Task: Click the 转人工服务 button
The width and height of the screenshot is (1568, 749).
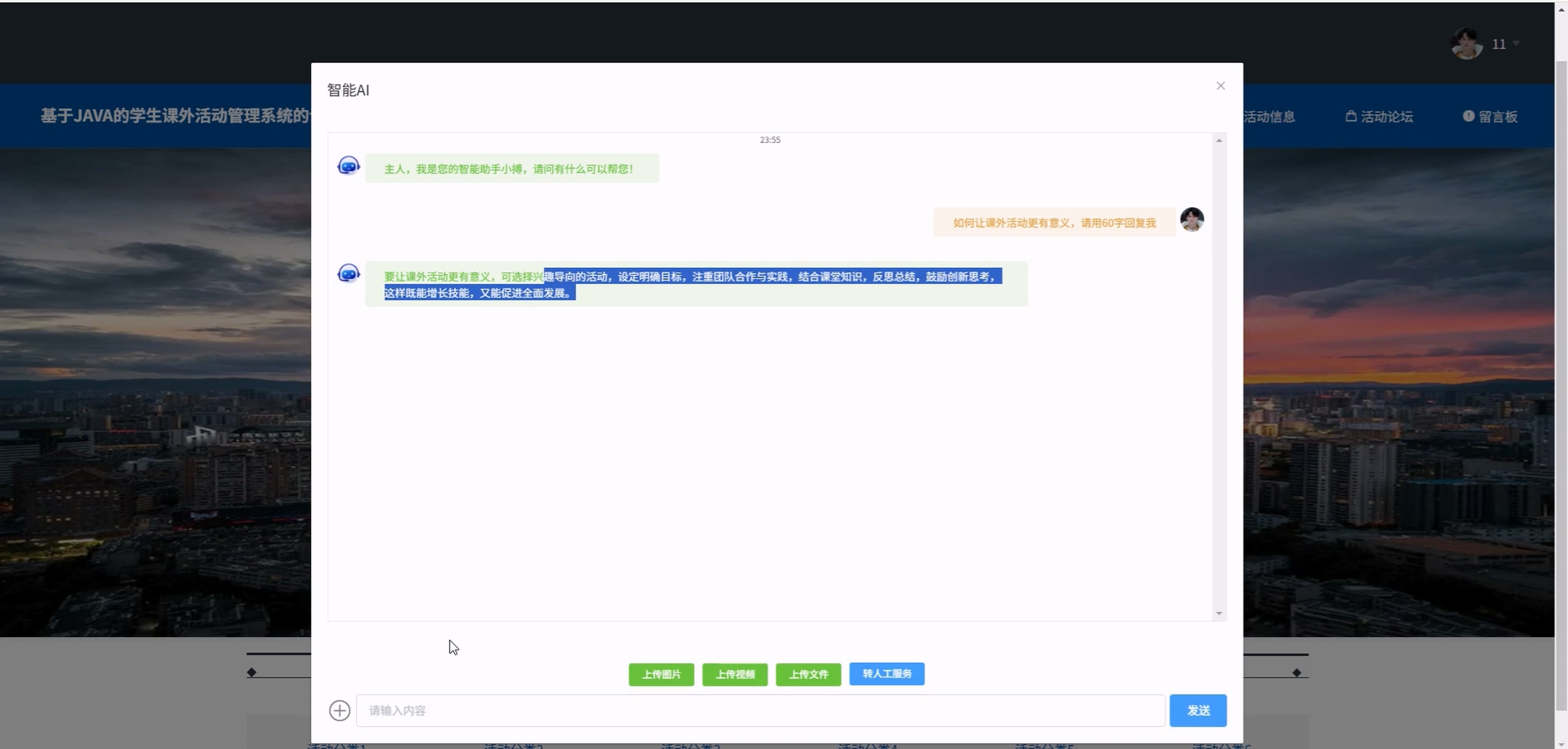Action: 886,674
